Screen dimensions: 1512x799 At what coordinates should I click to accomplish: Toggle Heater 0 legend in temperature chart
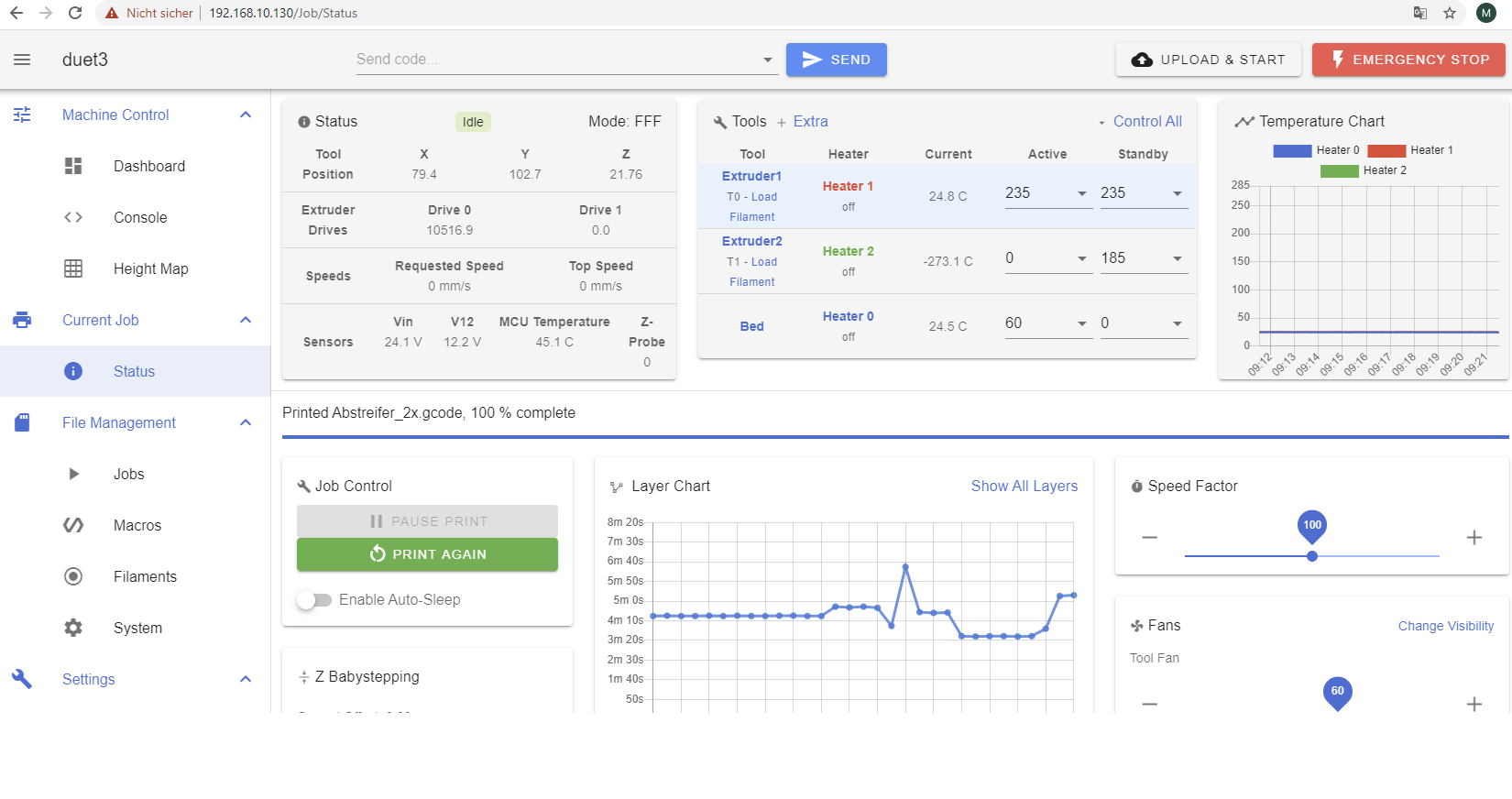tap(1316, 150)
